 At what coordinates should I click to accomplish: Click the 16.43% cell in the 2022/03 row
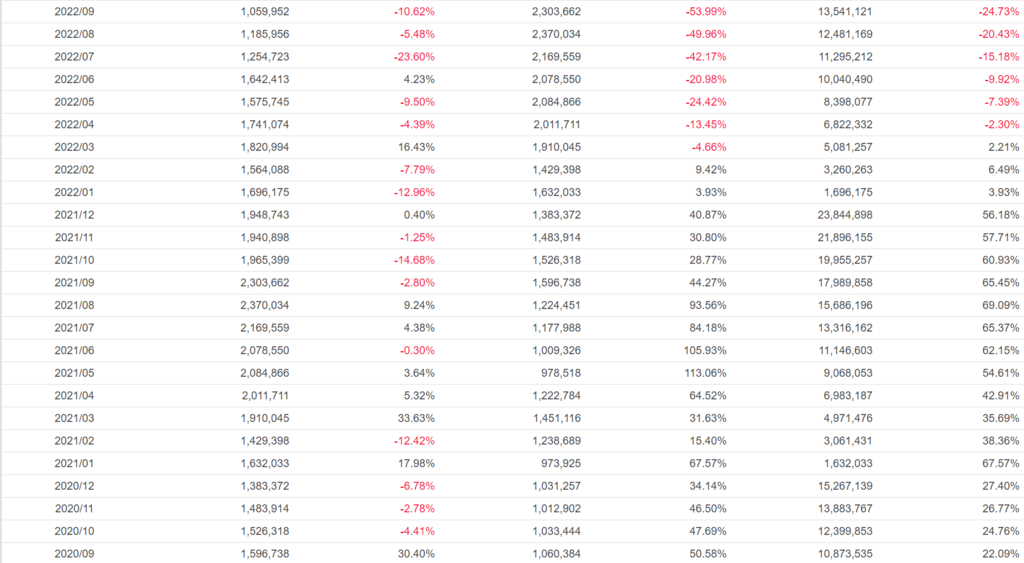[x=415, y=147]
